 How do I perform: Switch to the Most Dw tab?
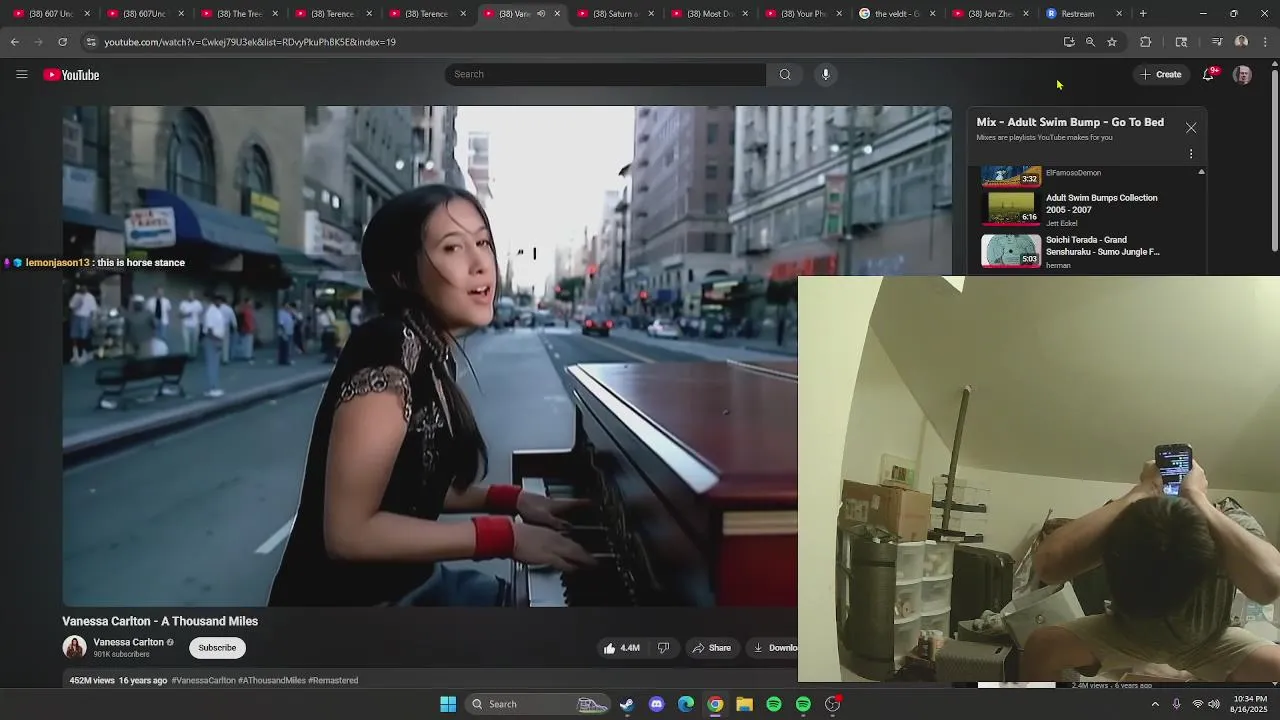pos(709,14)
